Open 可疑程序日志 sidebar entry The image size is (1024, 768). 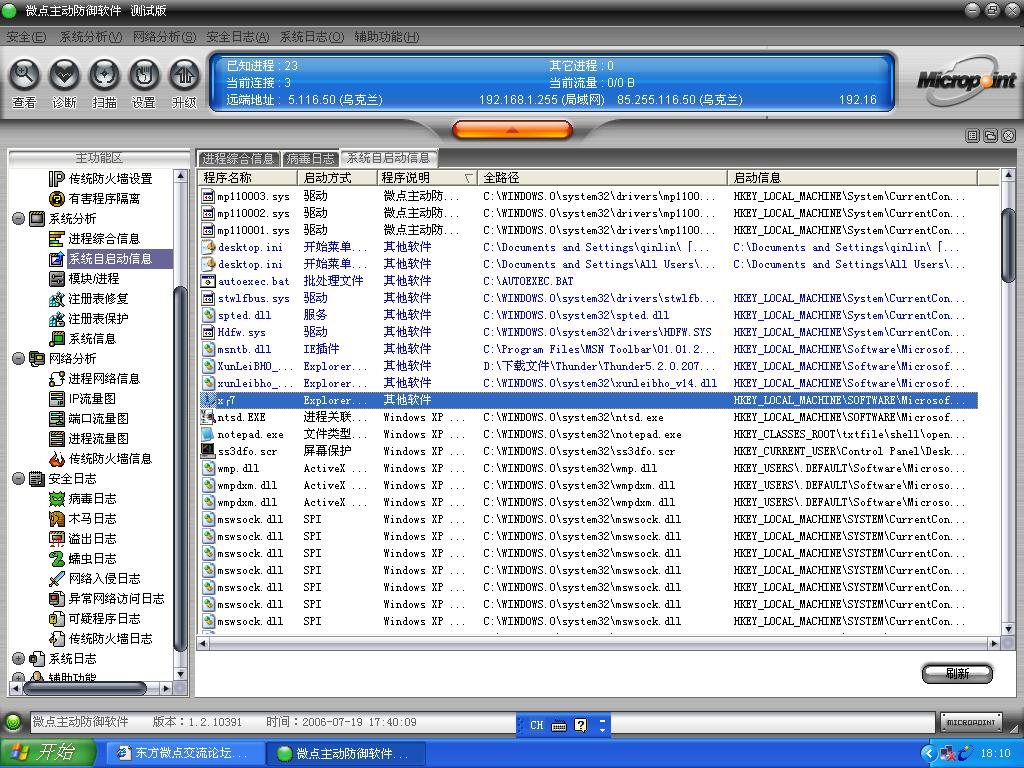pyautogui.click(x=104, y=619)
